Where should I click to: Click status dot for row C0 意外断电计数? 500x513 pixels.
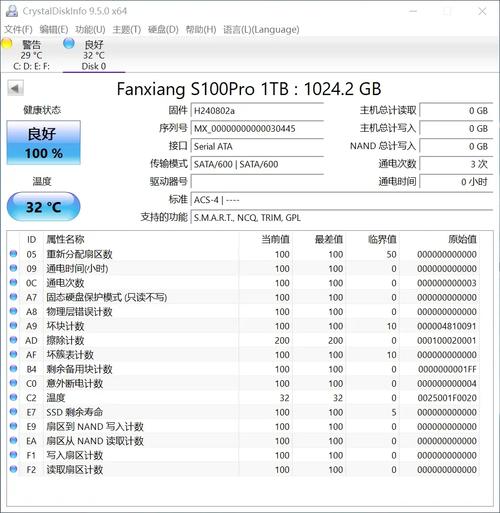click(13, 383)
